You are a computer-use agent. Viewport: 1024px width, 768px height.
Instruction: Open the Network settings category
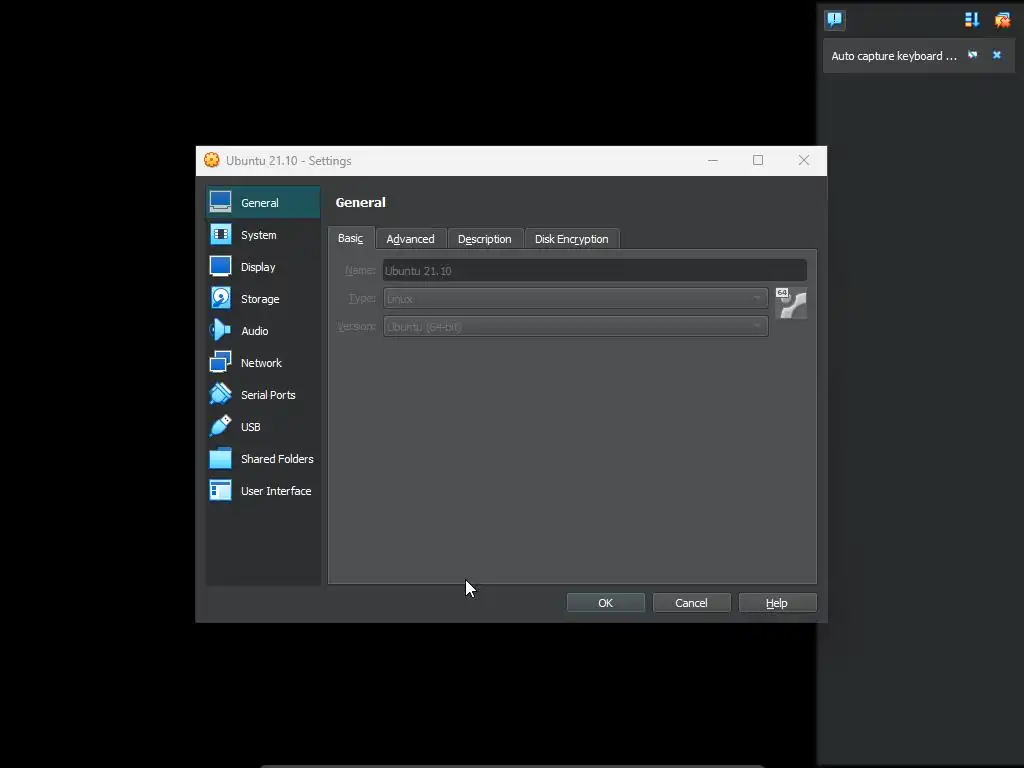tap(263, 362)
